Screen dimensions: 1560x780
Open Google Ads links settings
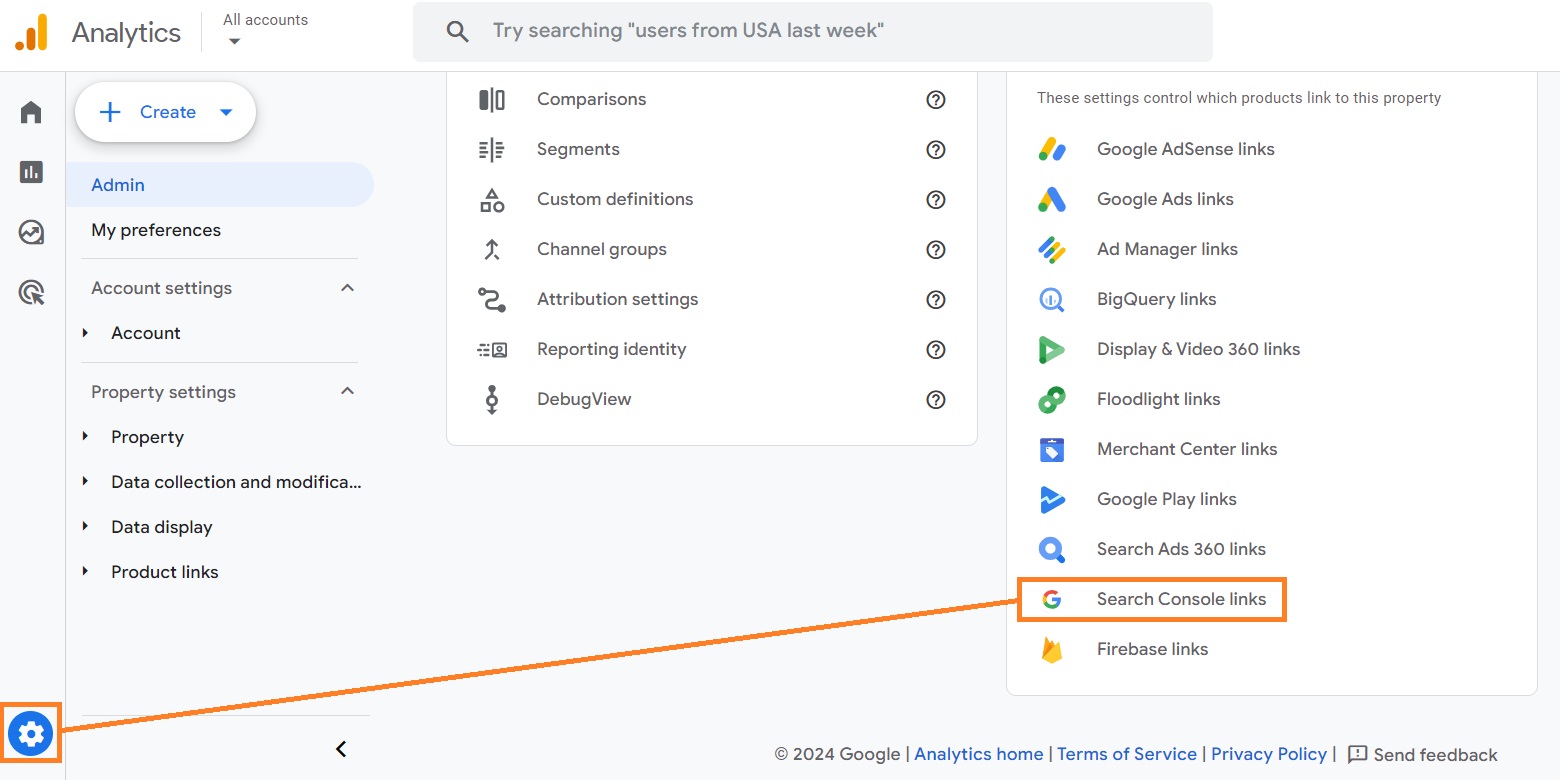(x=1164, y=199)
